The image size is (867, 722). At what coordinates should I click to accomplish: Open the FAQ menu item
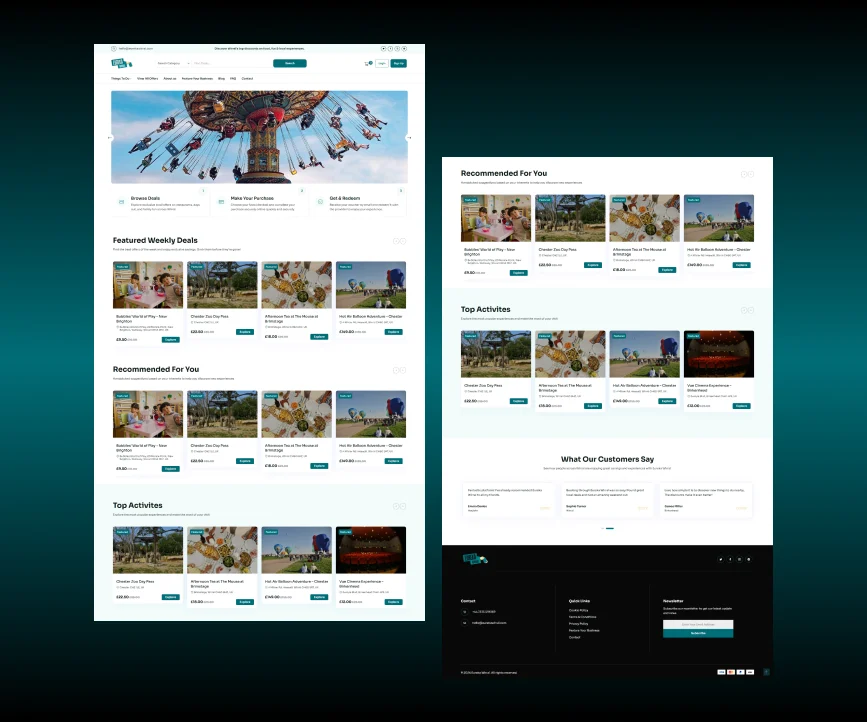pos(233,78)
